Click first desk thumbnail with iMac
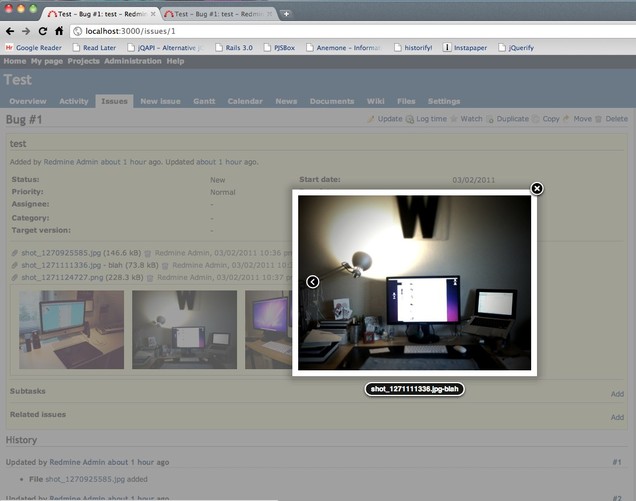The height and width of the screenshot is (501, 636). 71,329
